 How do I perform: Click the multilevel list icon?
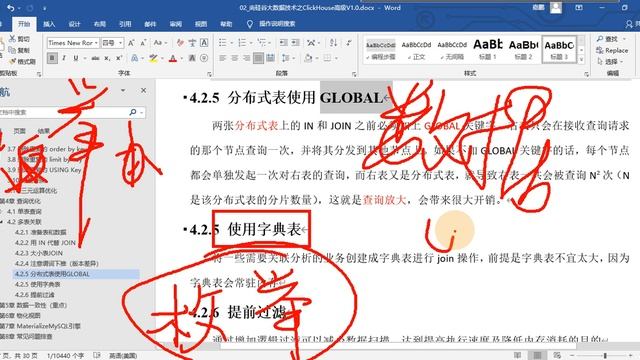tap(262, 43)
